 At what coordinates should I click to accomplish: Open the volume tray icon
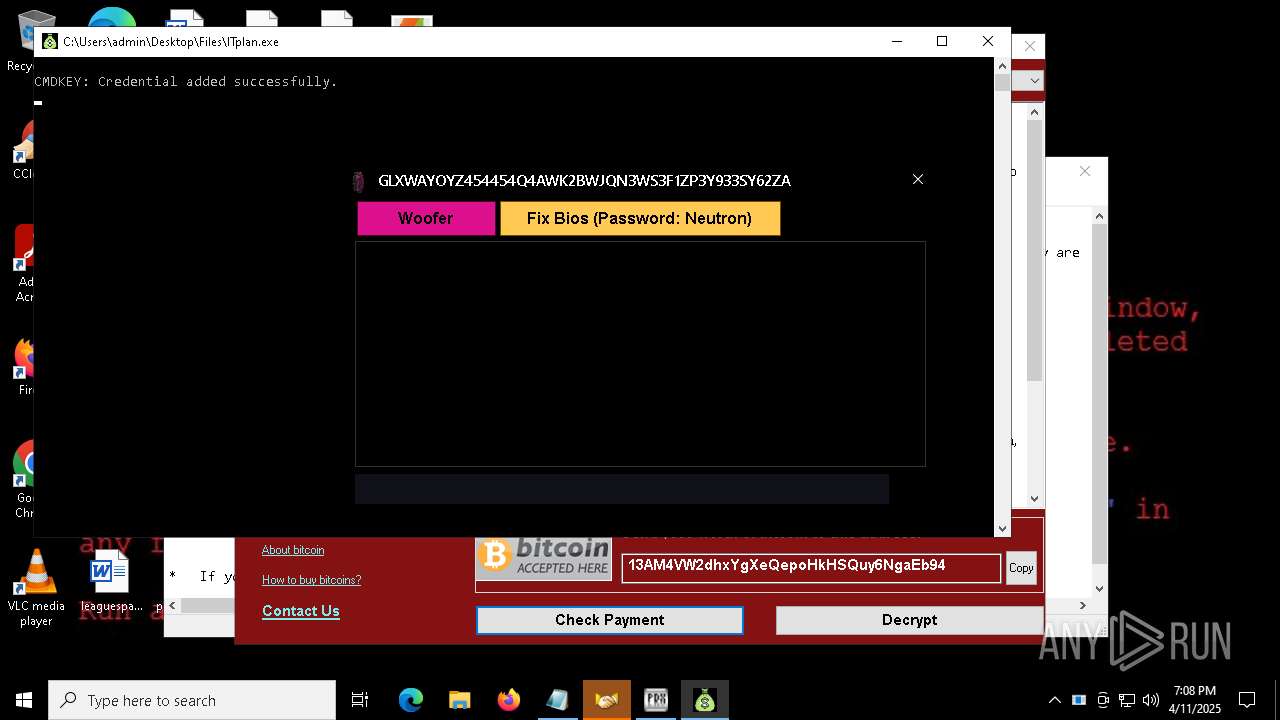(x=1151, y=700)
